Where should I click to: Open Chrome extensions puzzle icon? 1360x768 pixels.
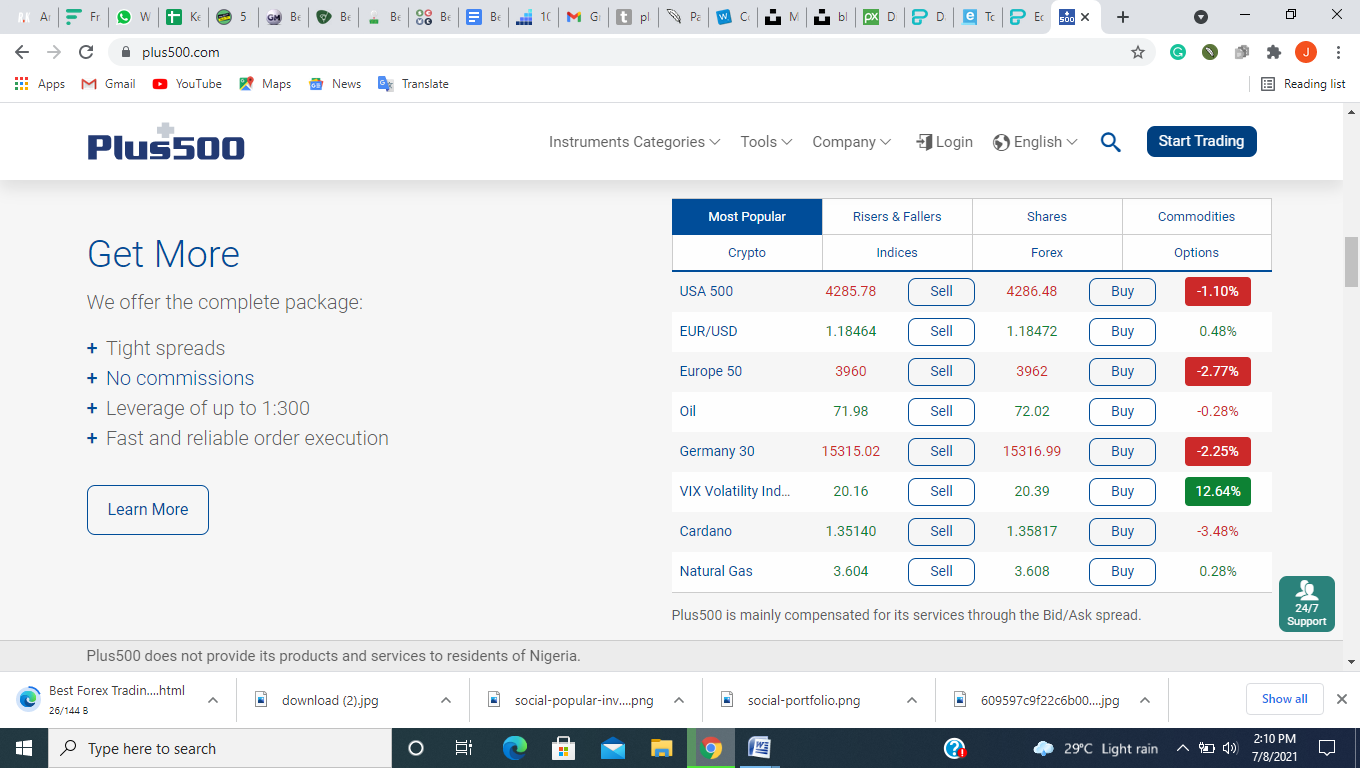pyautogui.click(x=1273, y=52)
